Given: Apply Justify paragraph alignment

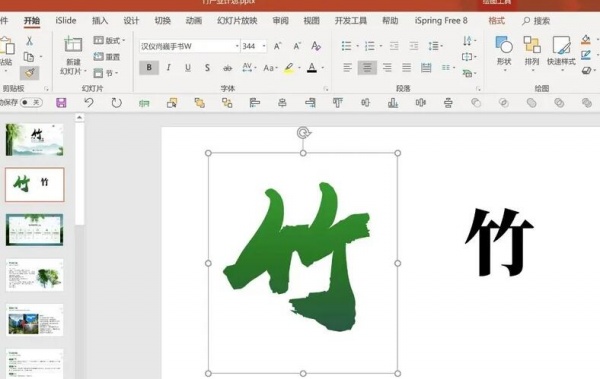Looking at the screenshot, I should click(406, 68).
